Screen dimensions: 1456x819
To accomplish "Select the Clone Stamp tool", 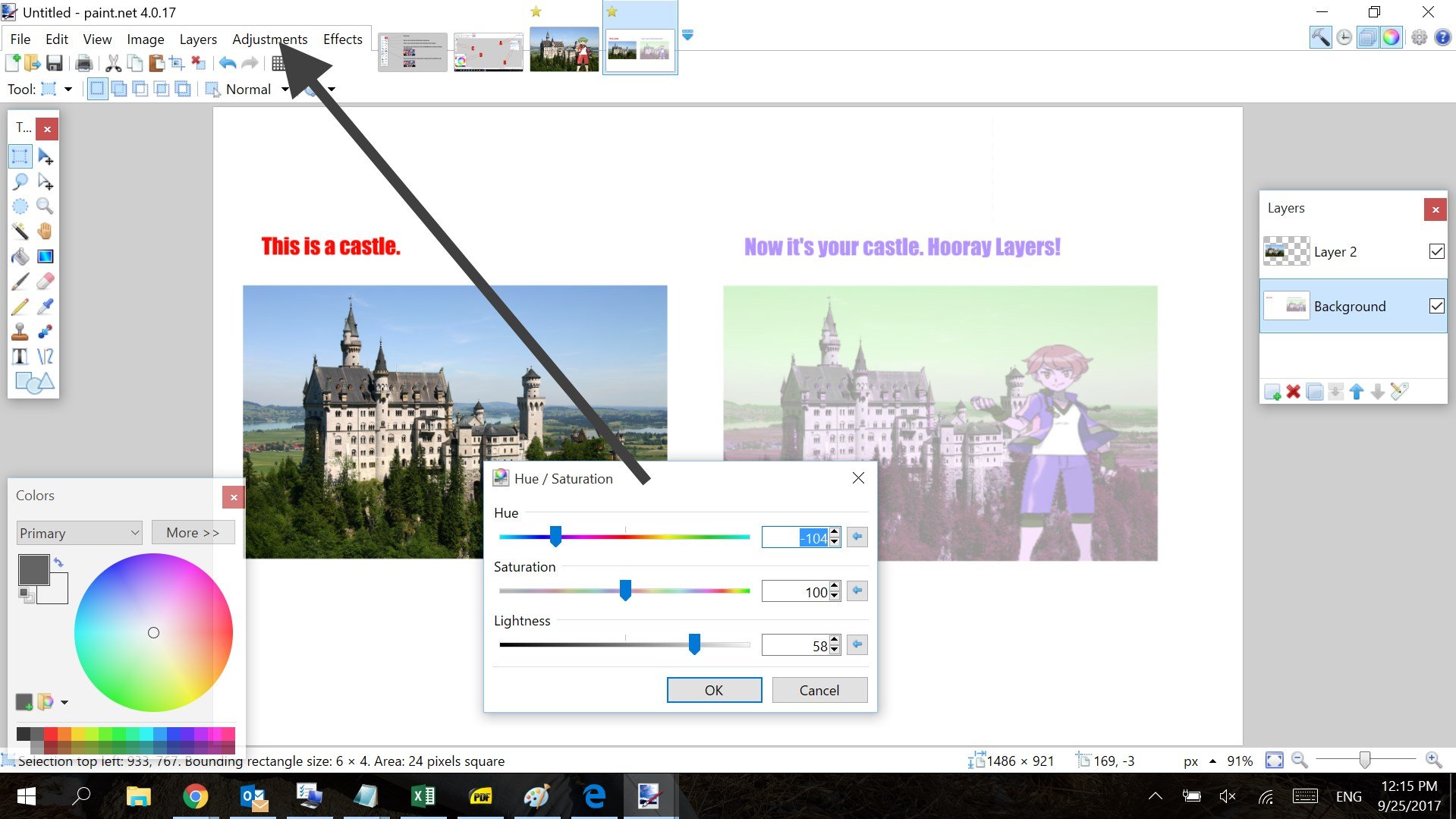I will [x=20, y=332].
